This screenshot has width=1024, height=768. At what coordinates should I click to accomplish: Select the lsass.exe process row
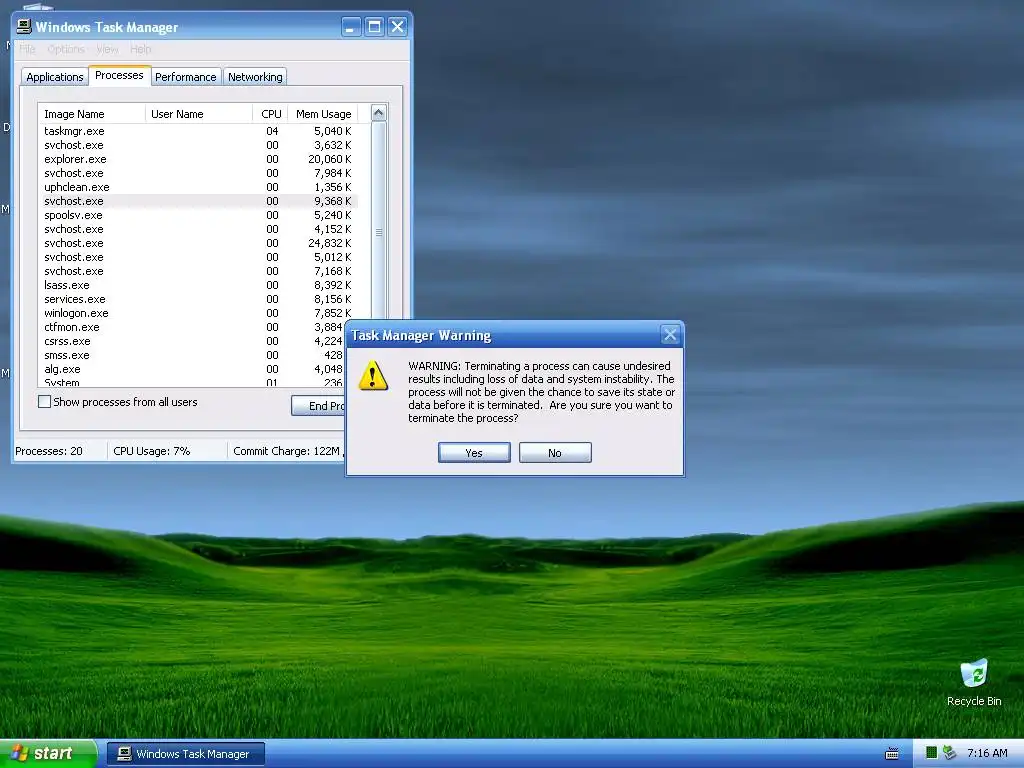pyautogui.click(x=198, y=285)
